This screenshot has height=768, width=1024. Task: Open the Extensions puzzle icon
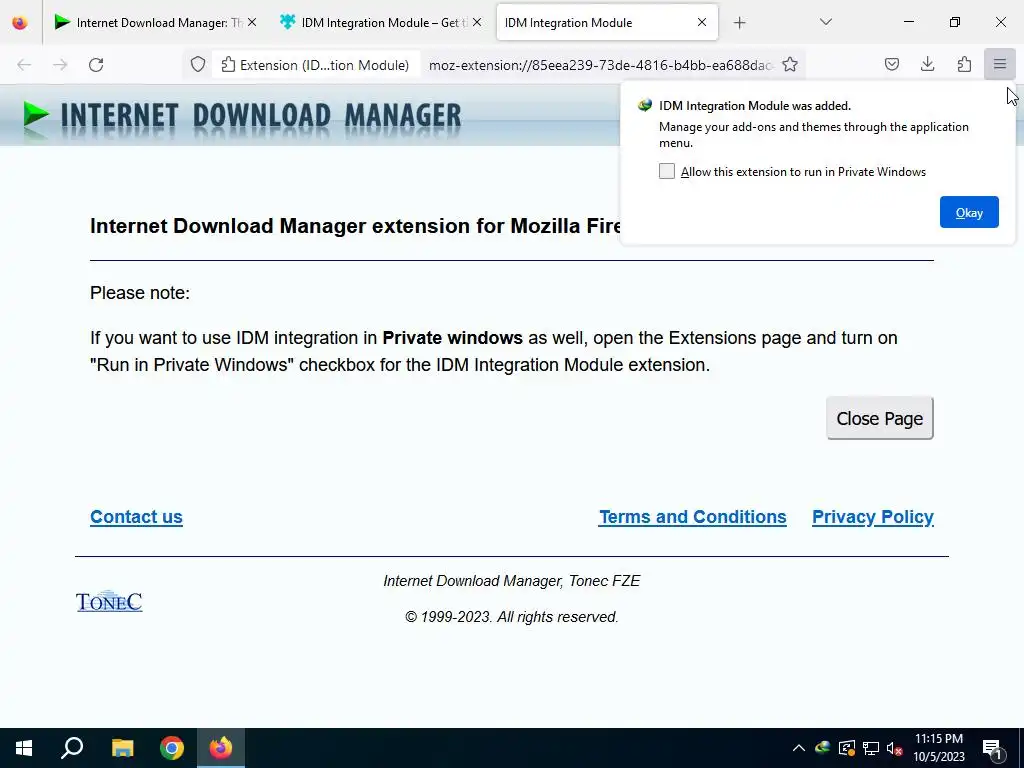(x=964, y=64)
